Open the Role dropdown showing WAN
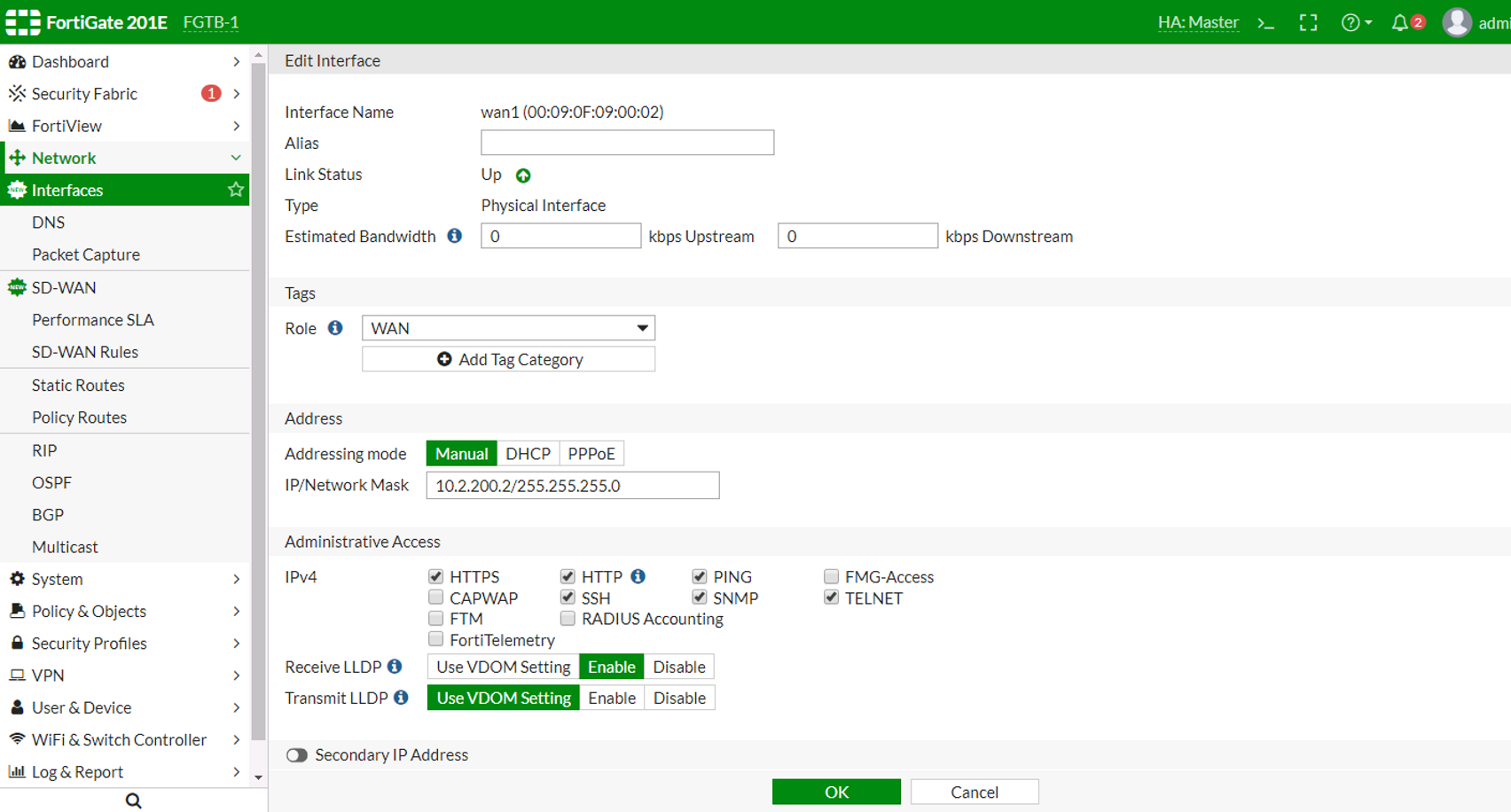Image resolution: width=1511 pixels, height=812 pixels. (x=508, y=328)
